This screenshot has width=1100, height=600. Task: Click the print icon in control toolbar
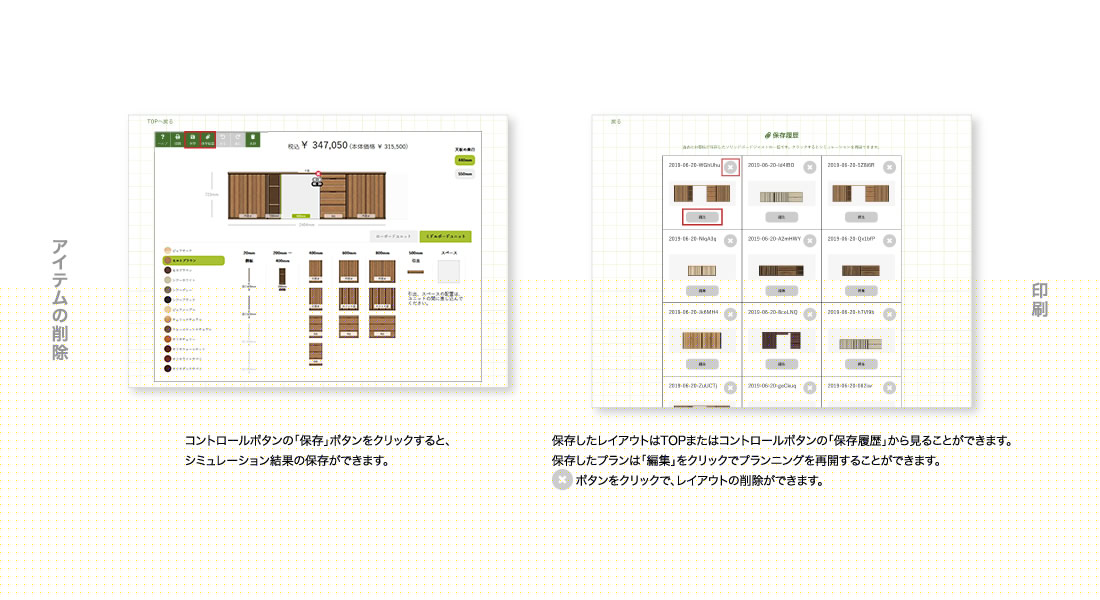point(177,140)
